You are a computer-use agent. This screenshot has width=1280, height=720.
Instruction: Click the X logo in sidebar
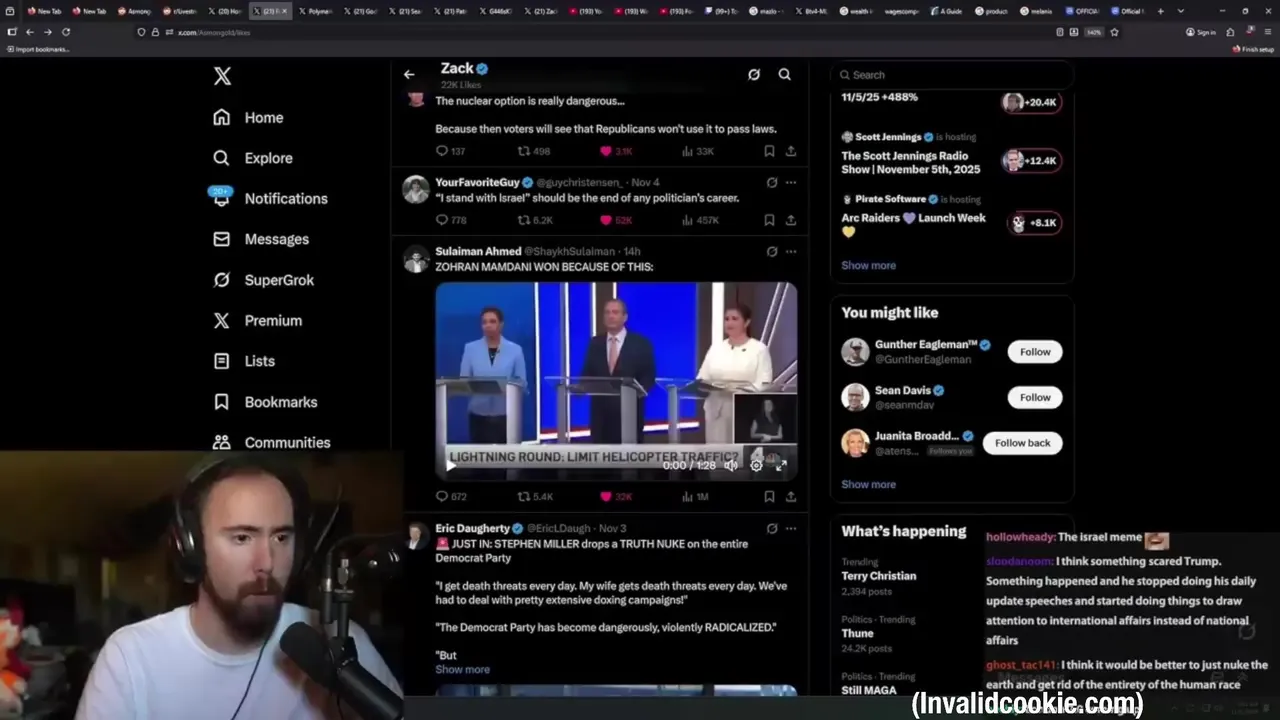point(222,76)
